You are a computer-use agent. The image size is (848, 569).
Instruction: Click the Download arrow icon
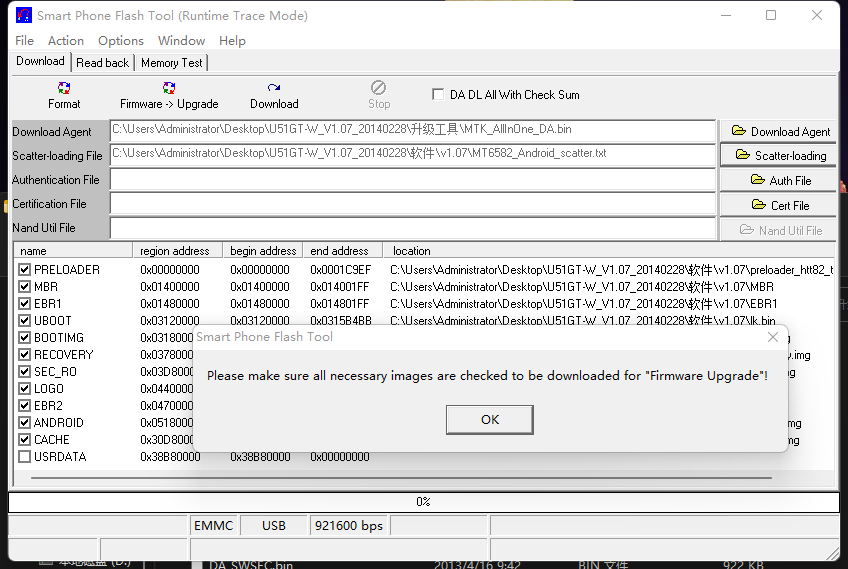tap(274, 88)
